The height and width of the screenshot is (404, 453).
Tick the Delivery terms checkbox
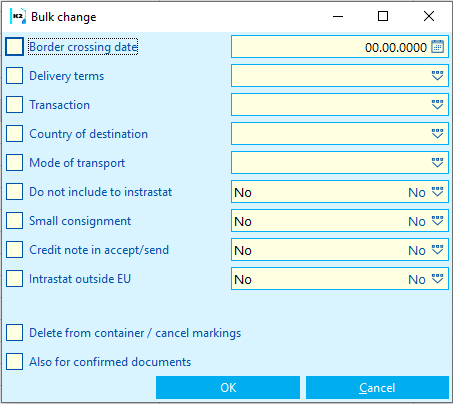(x=14, y=75)
